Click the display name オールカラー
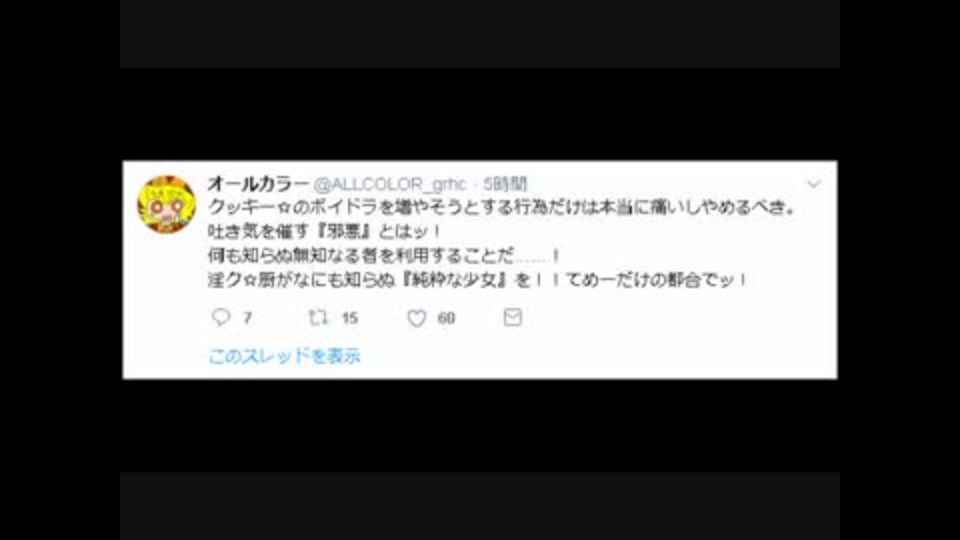This screenshot has height=540, width=960. point(258,183)
